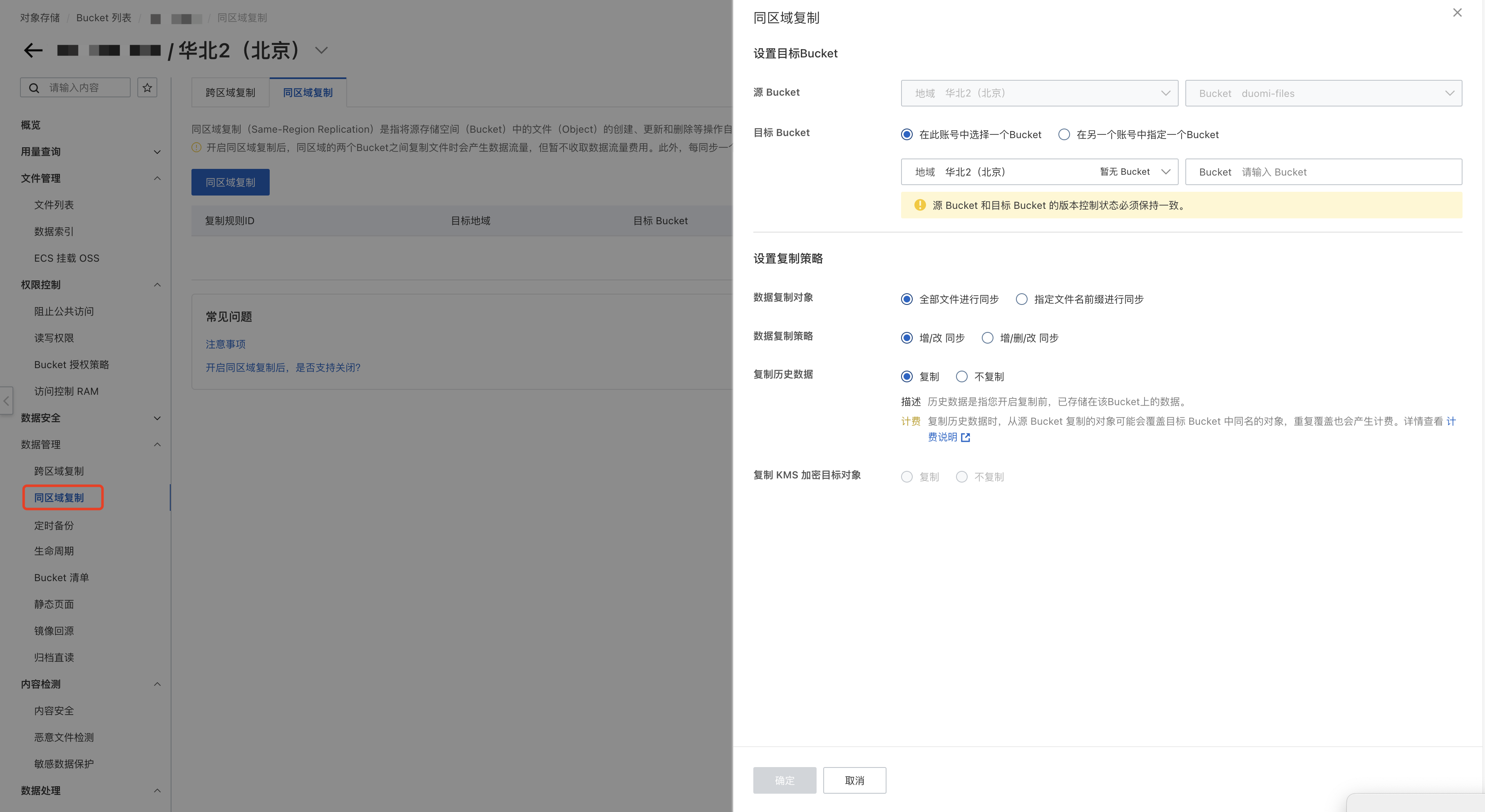
Task: Open the 注意事项 link
Action: tap(226, 344)
